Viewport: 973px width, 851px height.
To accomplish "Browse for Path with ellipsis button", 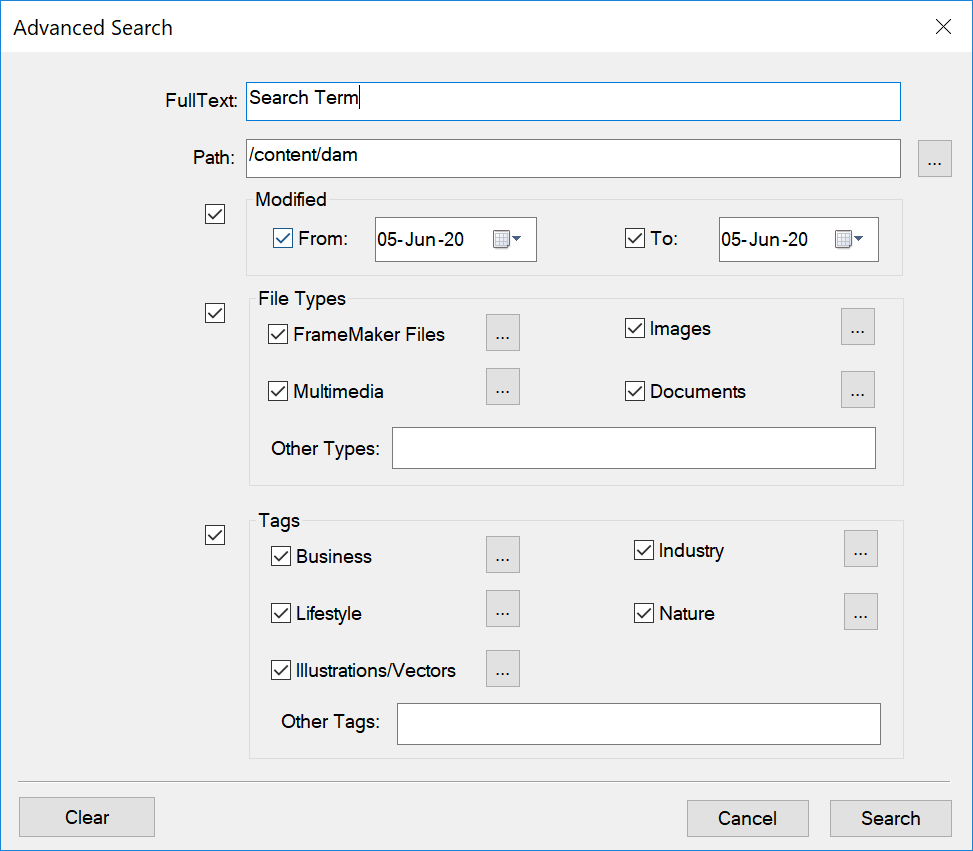I will click(935, 159).
